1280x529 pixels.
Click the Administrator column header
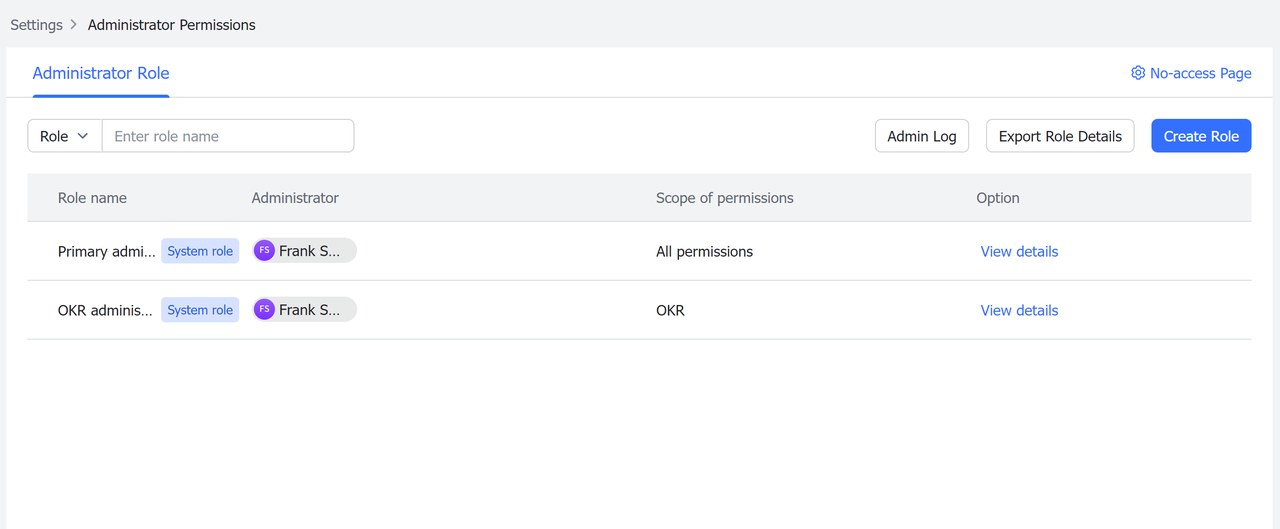click(295, 198)
